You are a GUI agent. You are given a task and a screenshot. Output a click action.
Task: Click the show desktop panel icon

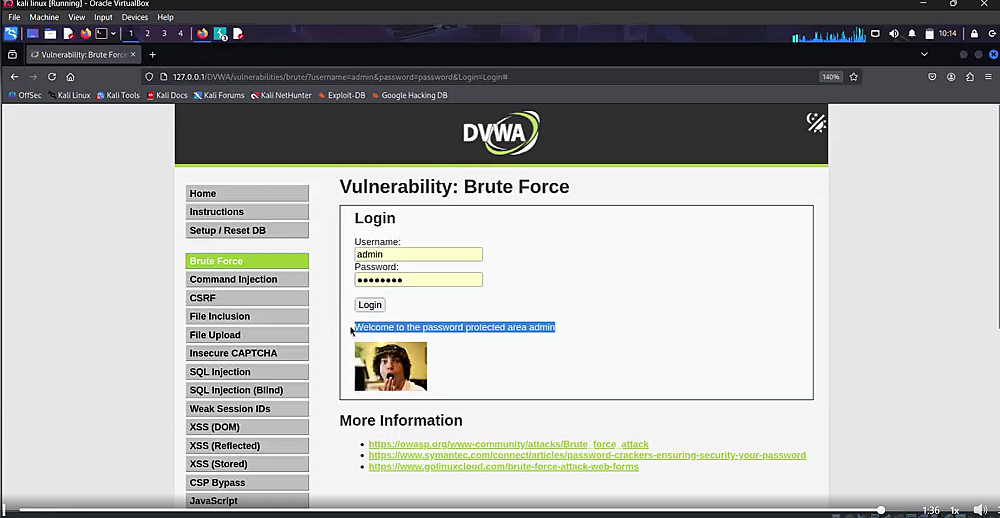click(x=33, y=34)
